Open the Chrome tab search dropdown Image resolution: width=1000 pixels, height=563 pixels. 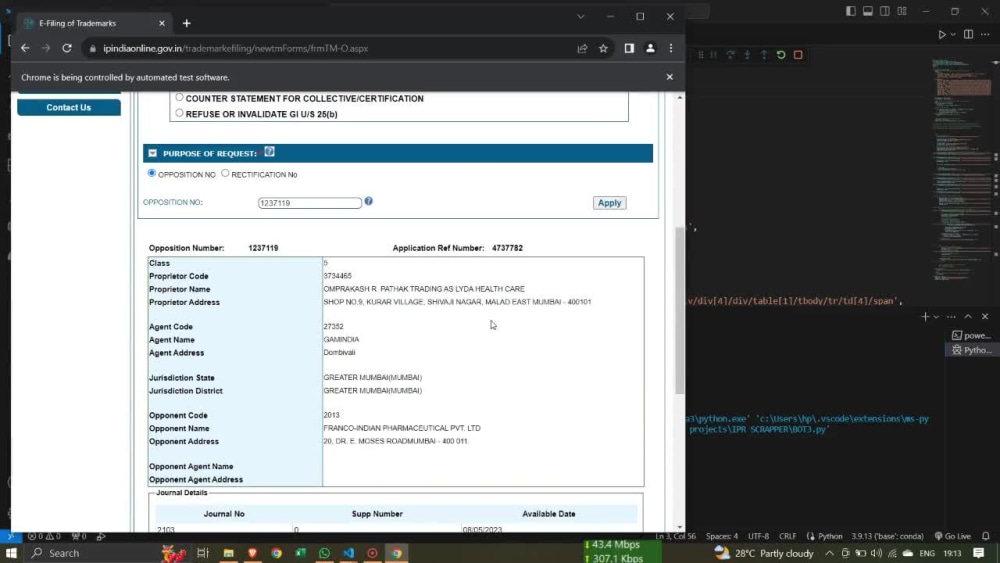580,17
